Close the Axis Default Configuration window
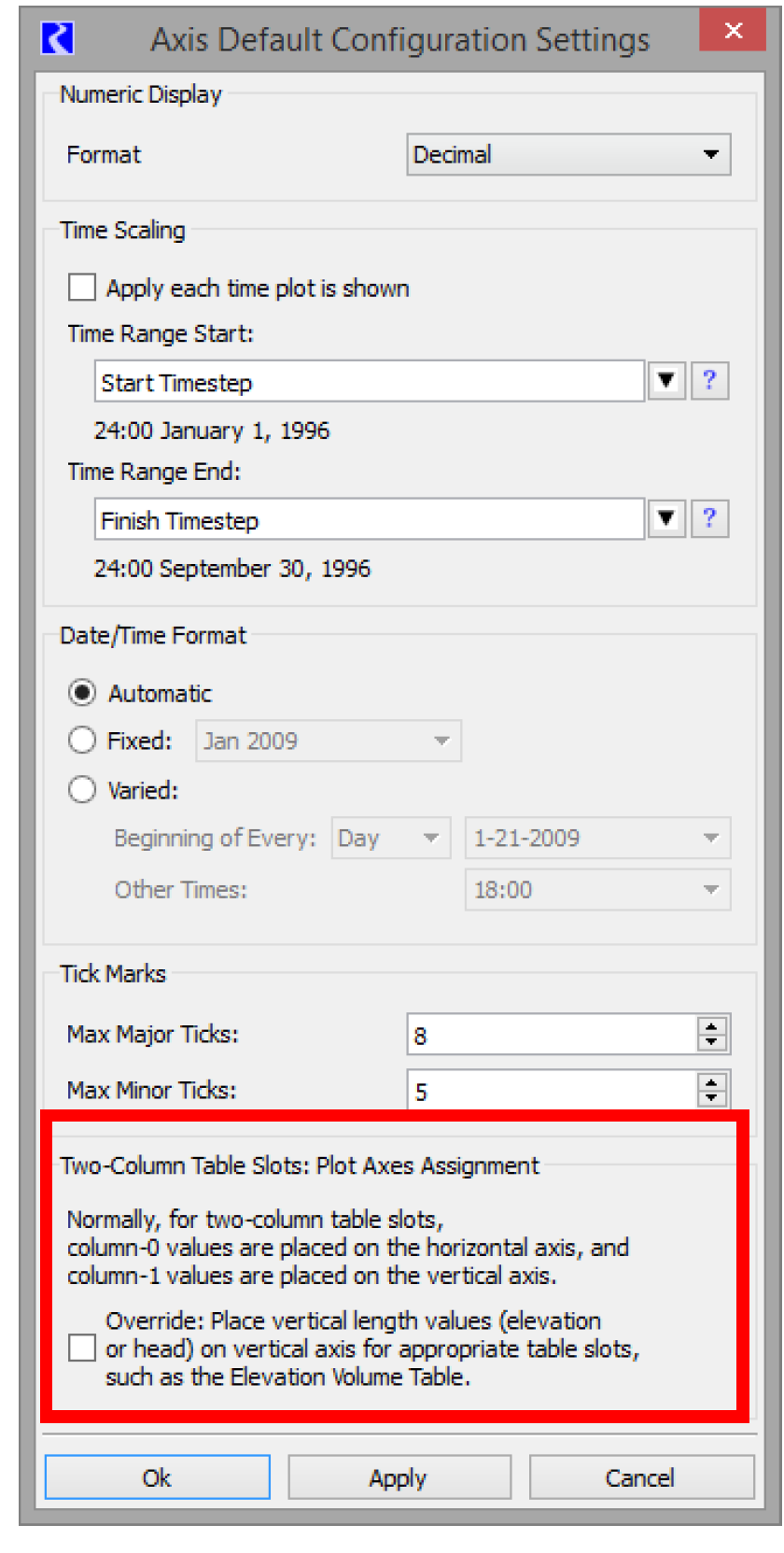This screenshot has height=1553, width=784. tap(733, 31)
